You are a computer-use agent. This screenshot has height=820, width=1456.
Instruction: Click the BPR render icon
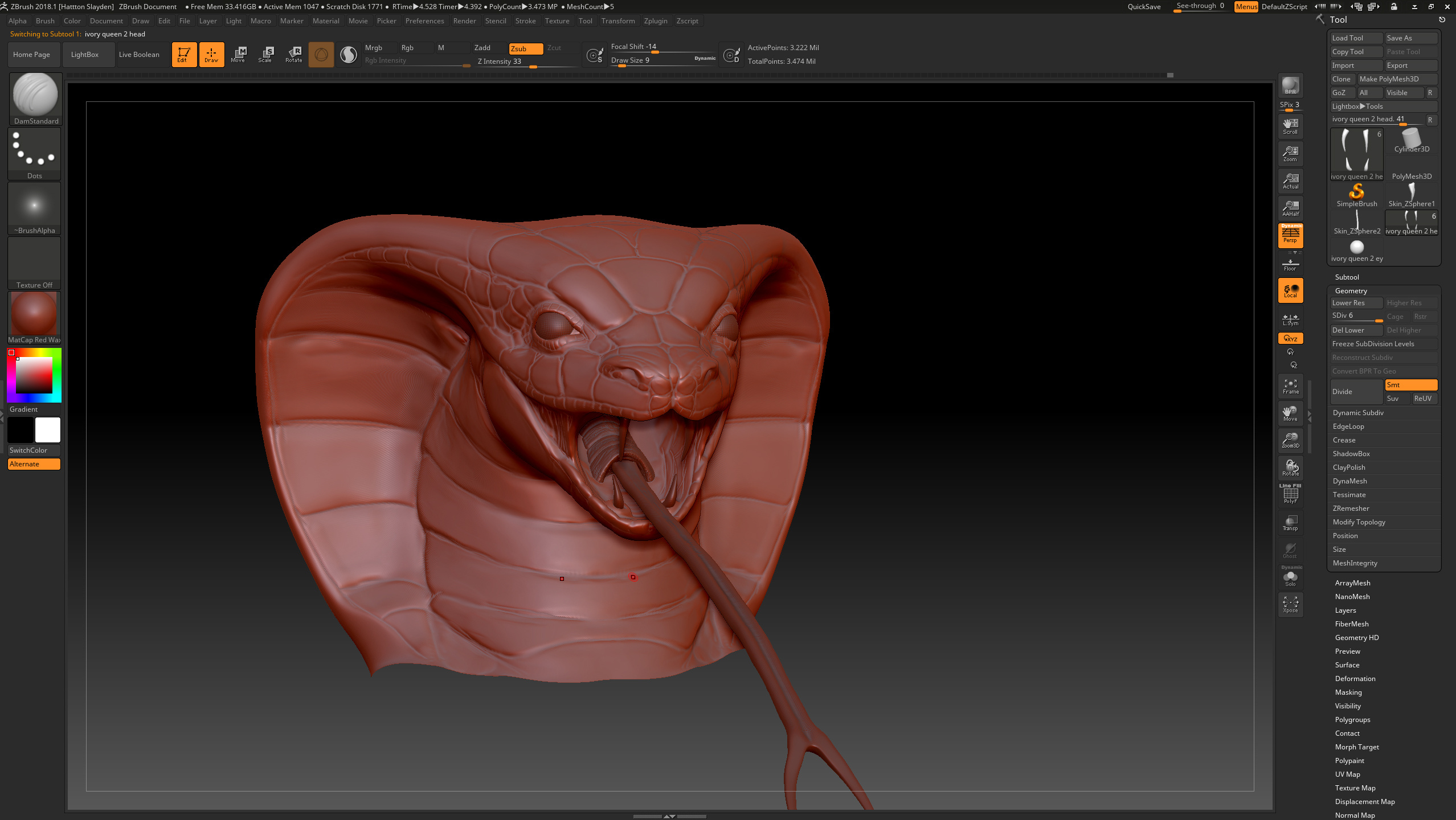(x=1290, y=86)
